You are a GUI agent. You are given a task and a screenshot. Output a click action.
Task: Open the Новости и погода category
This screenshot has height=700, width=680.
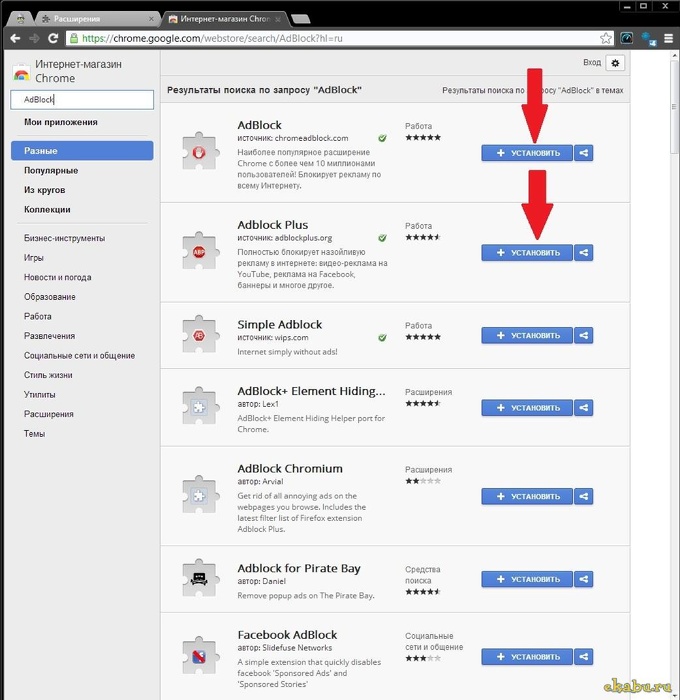(57, 277)
